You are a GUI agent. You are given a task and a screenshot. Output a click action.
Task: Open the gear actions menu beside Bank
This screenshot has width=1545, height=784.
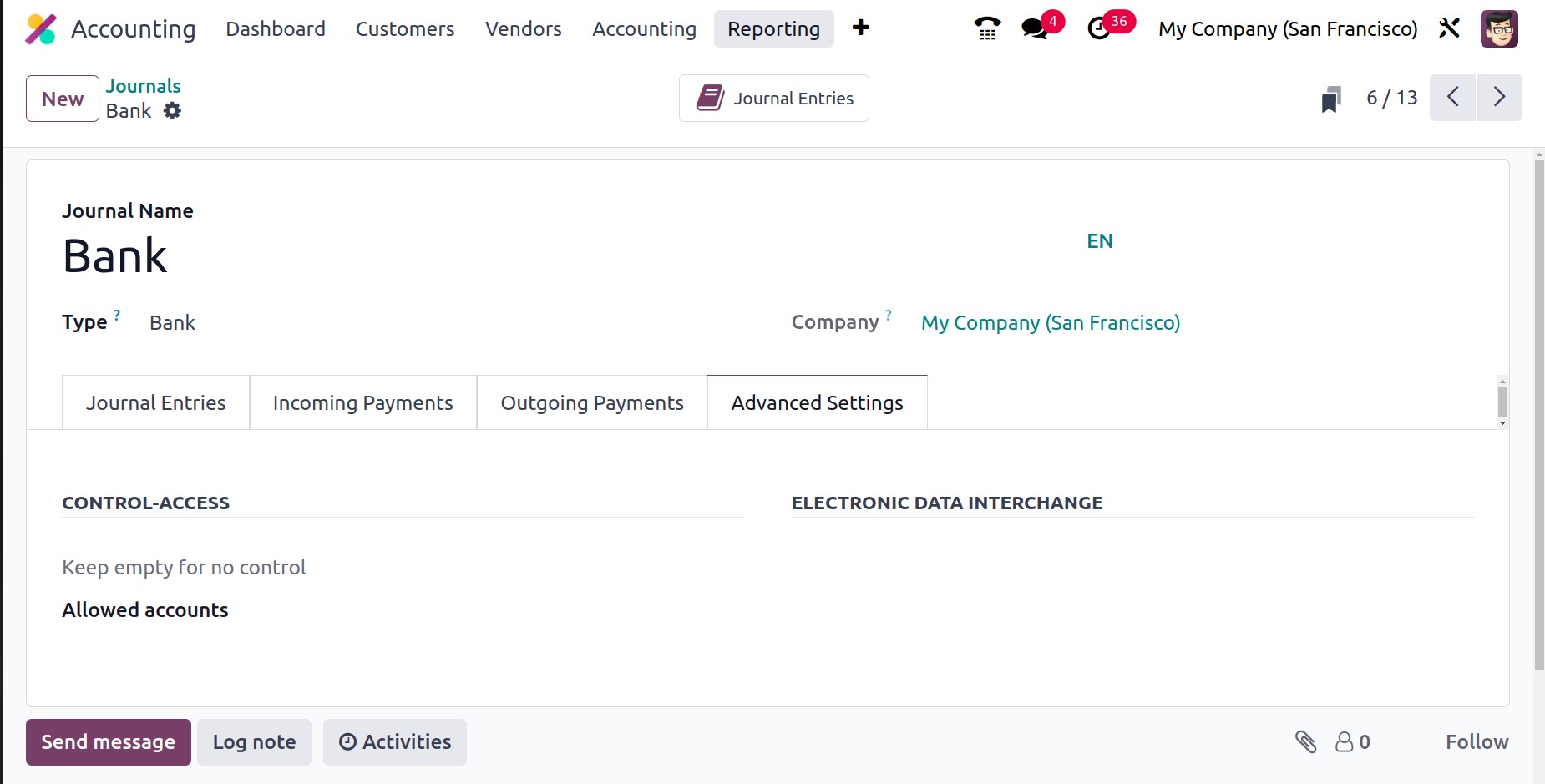tap(172, 110)
